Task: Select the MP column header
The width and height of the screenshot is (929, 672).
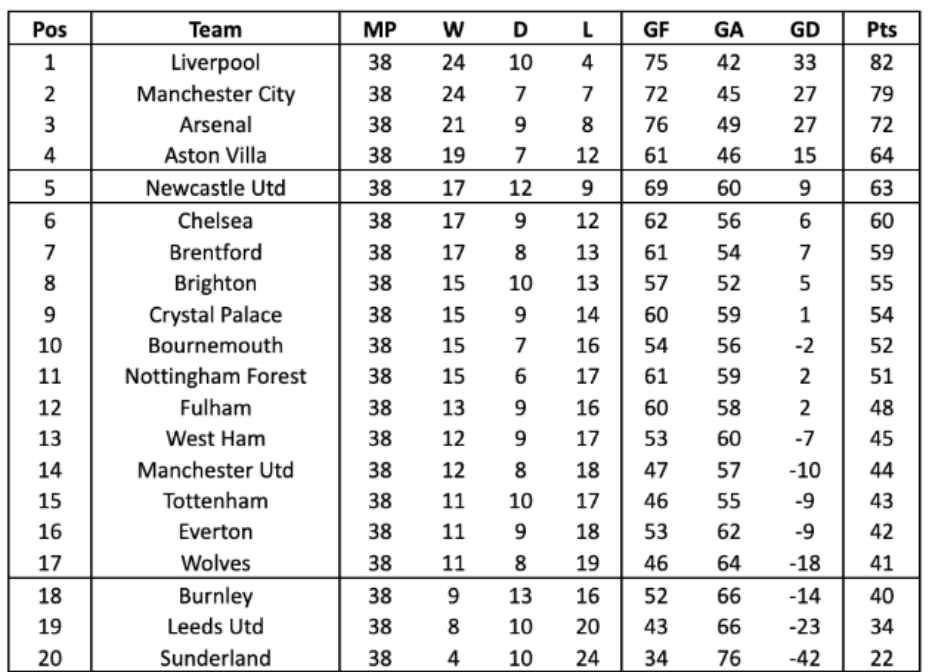Action: coord(379,33)
